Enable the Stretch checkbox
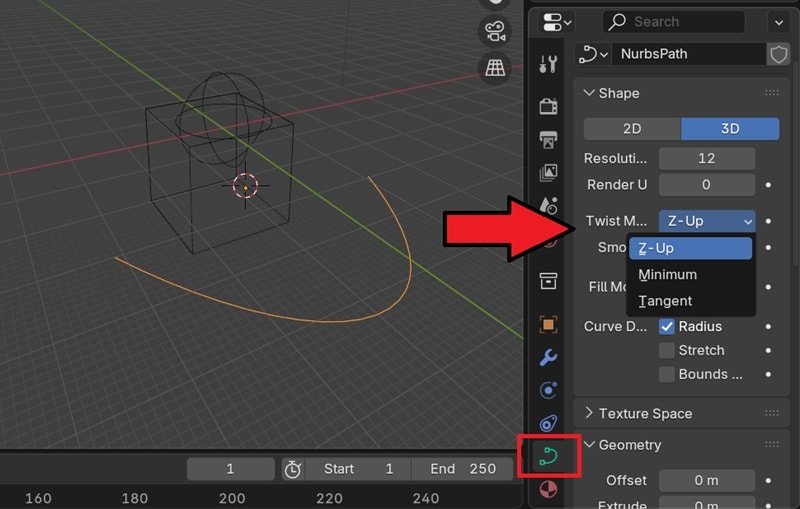 pyautogui.click(x=667, y=350)
